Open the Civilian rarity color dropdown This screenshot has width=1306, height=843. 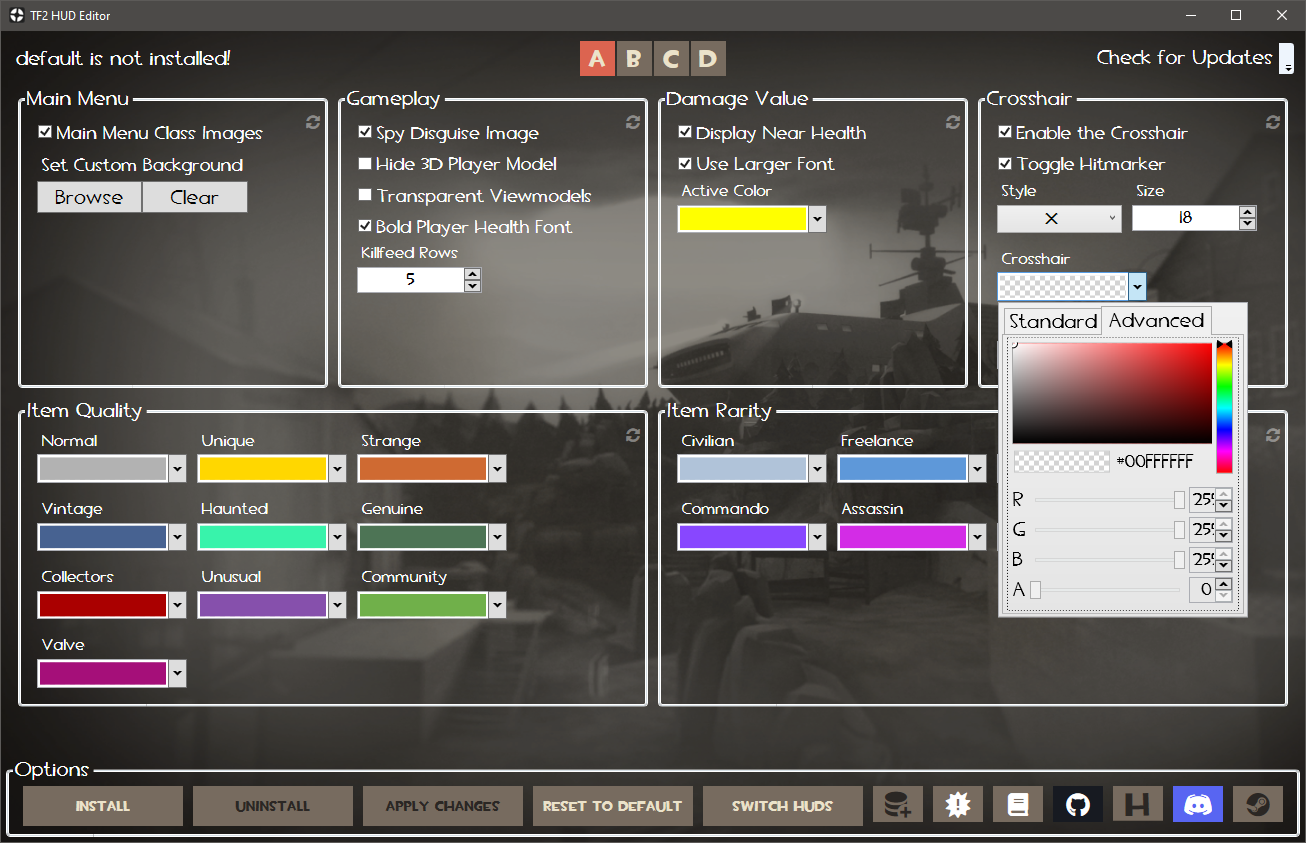pos(817,468)
